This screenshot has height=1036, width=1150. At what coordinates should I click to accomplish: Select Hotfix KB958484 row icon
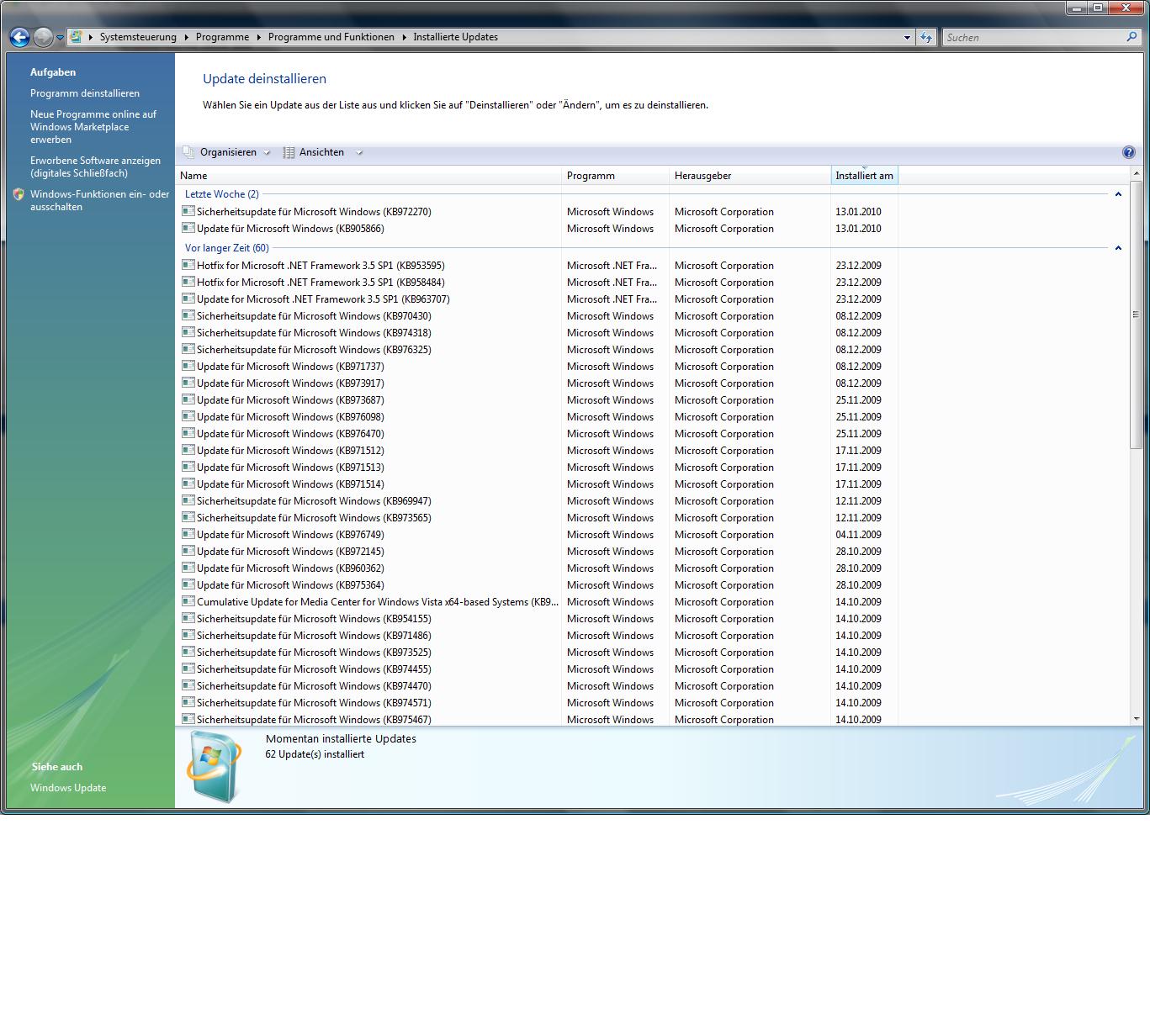pyautogui.click(x=188, y=282)
